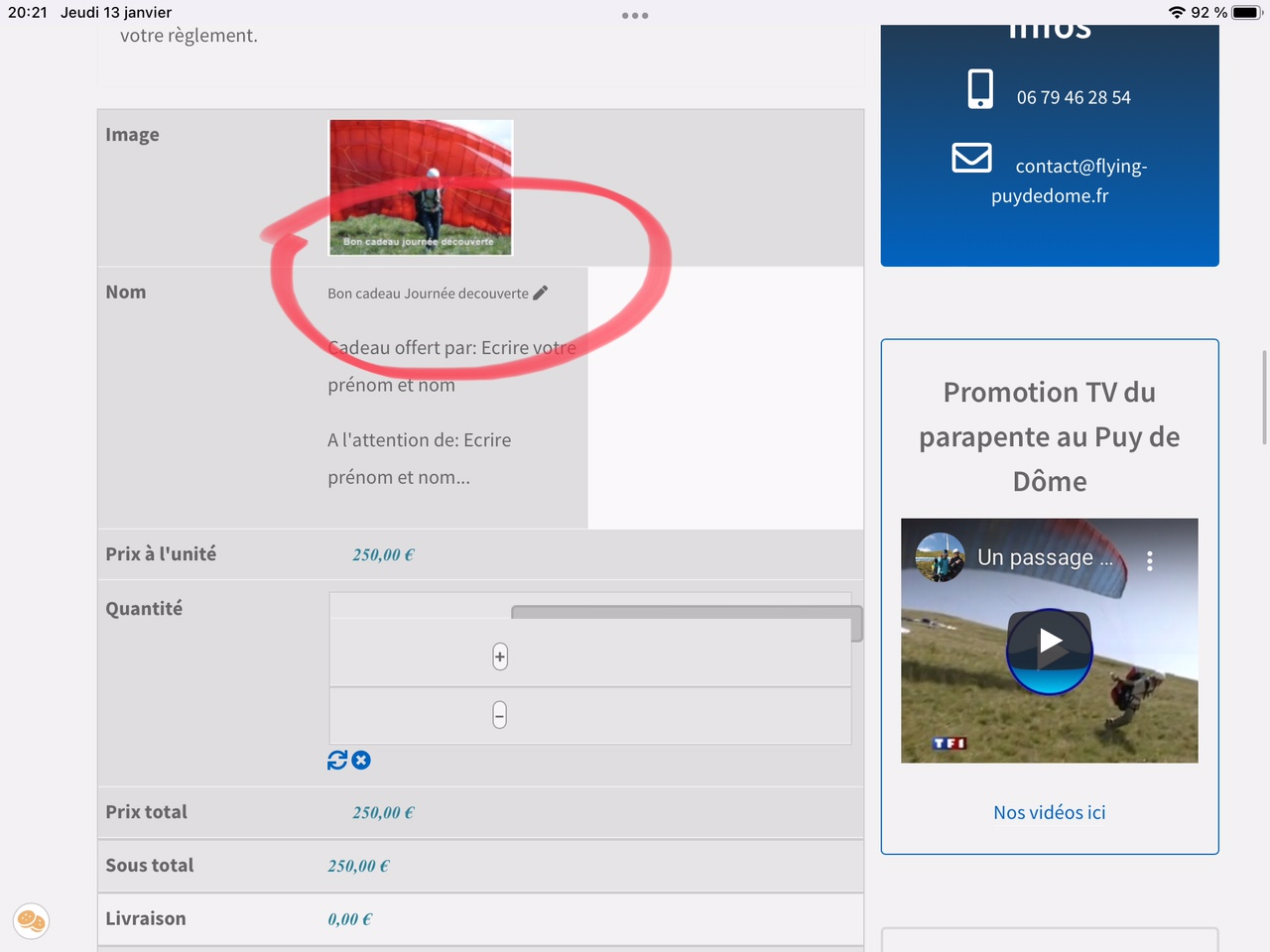The width and height of the screenshot is (1270, 952).
Task: Click the page scrollbar on right edge
Action: coord(1263,397)
